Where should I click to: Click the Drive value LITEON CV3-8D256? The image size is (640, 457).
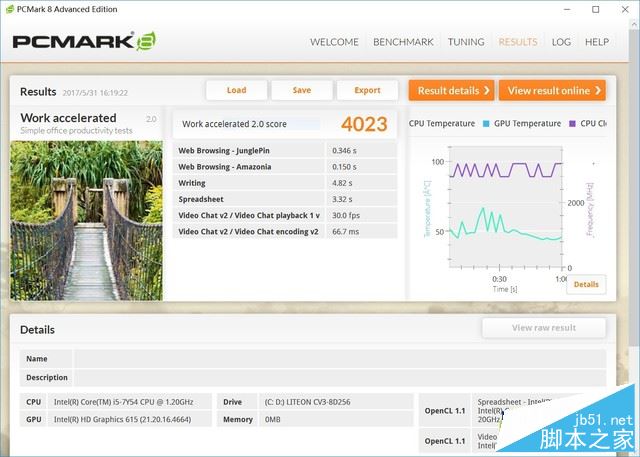tap(307, 402)
